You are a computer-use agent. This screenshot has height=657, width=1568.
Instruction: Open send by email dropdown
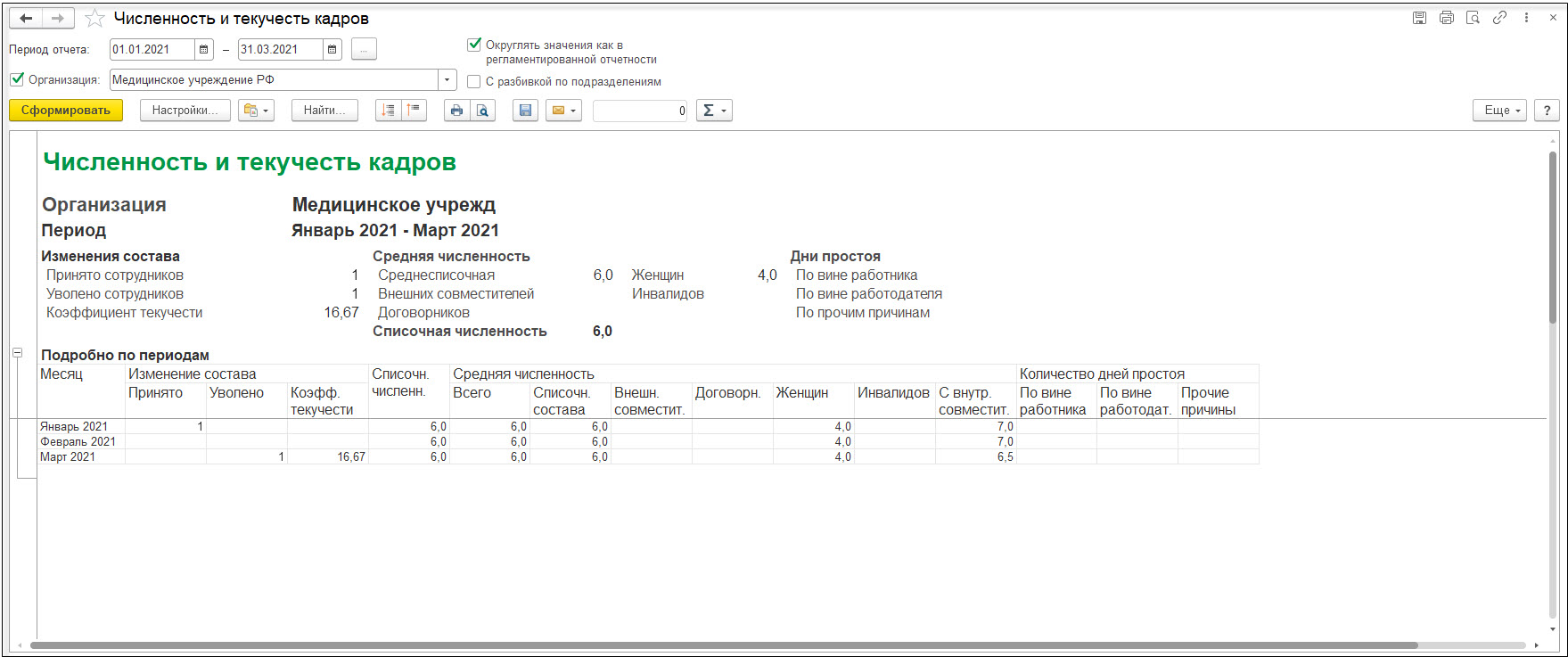click(x=563, y=111)
